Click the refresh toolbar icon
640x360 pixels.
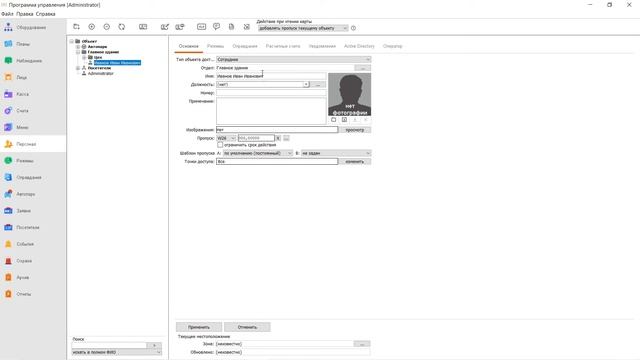pyautogui.click(x=122, y=27)
